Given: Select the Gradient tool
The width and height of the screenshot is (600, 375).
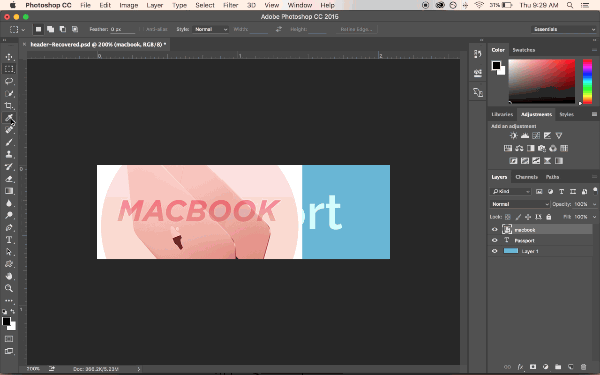Looking at the screenshot, I should [9, 191].
